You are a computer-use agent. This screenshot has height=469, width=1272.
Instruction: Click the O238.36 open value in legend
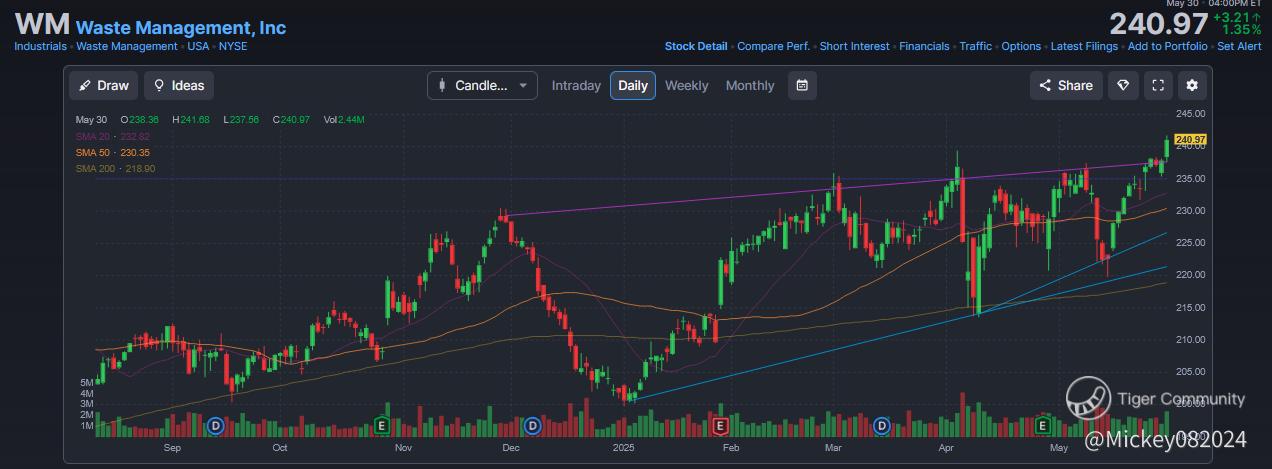point(140,120)
